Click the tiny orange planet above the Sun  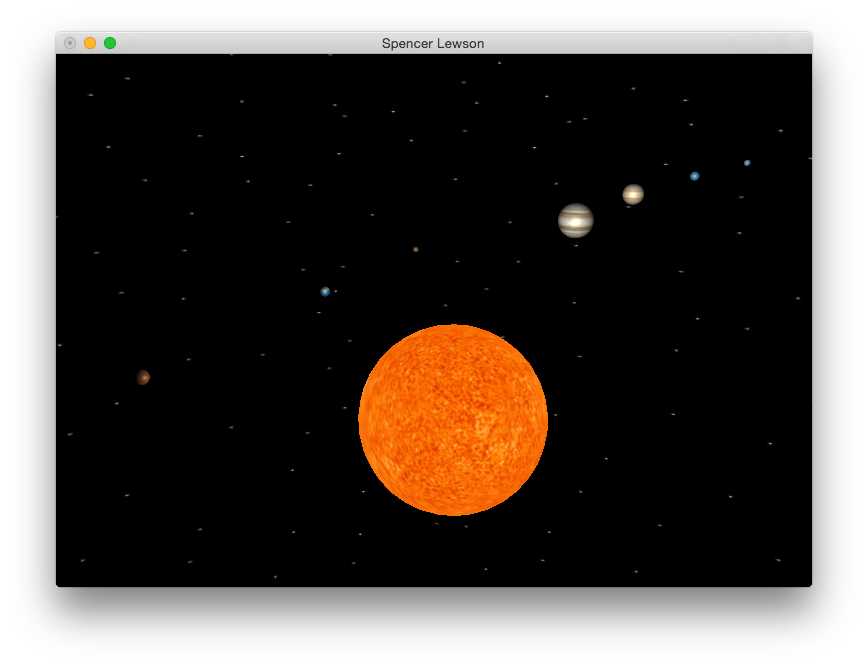[x=416, y=249]
